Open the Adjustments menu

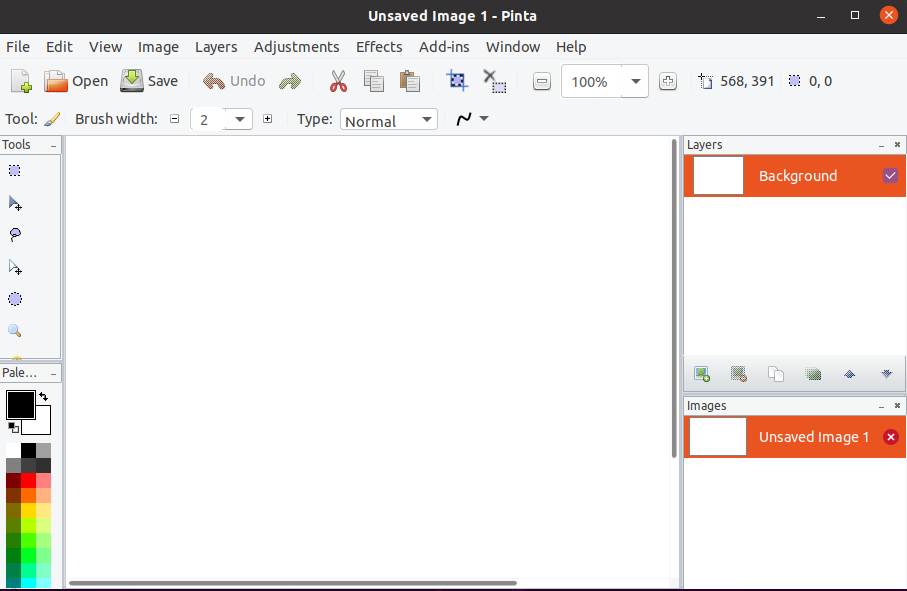(x=296, y=47)
